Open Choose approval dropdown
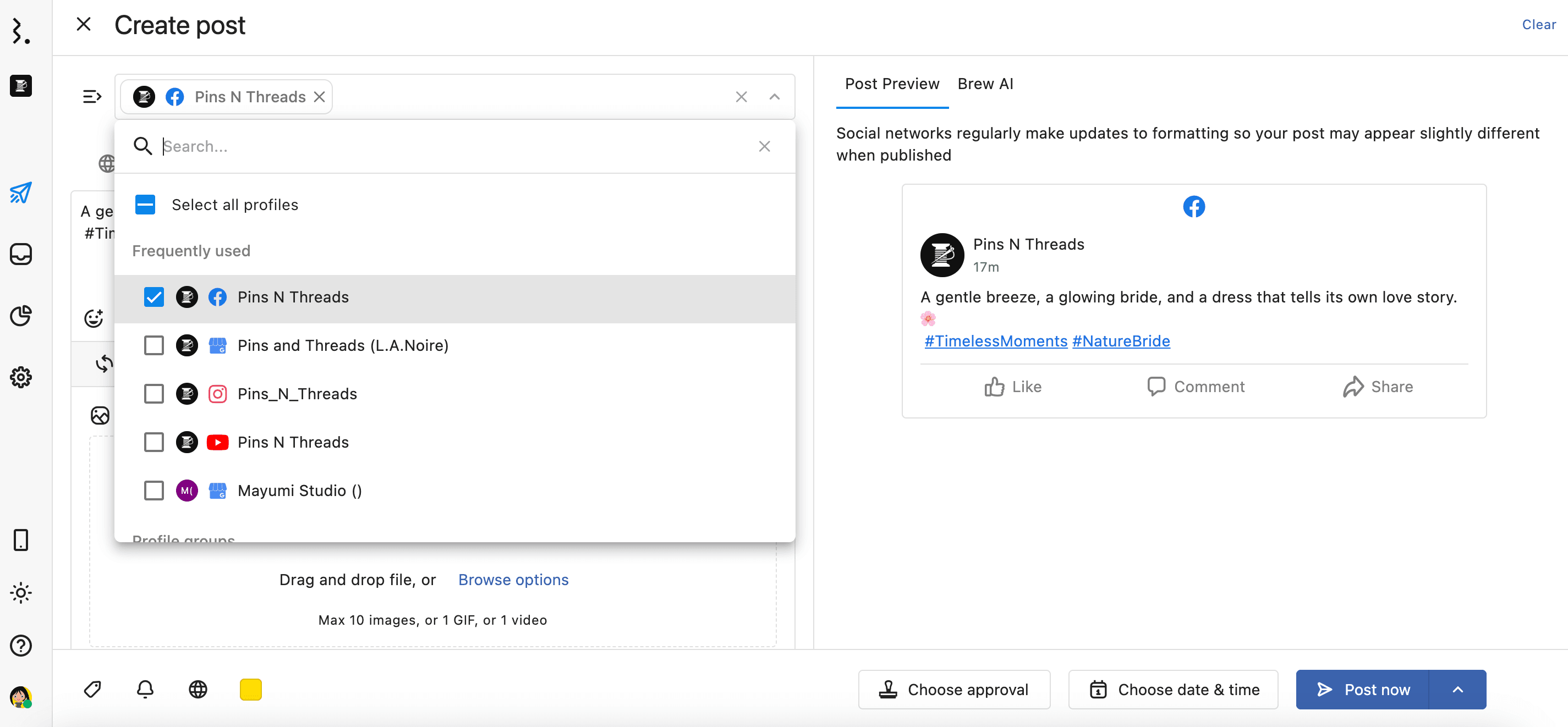 (x=954, y=689)
